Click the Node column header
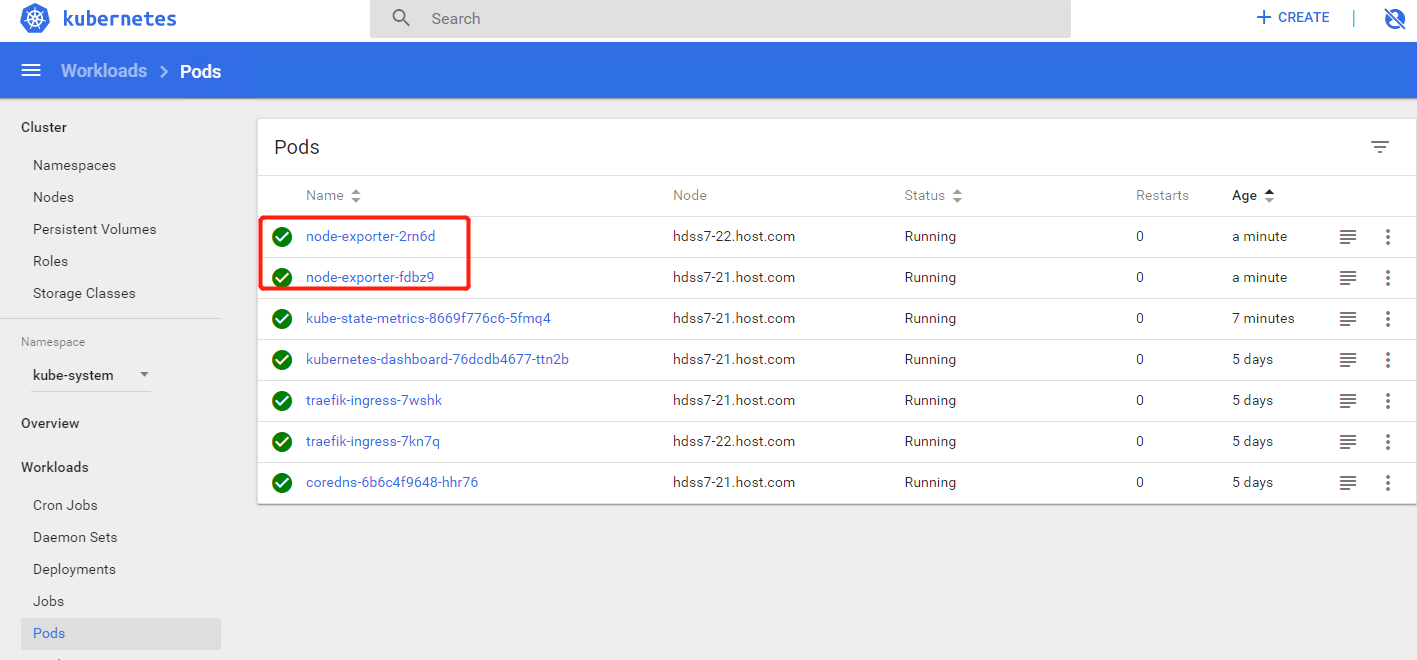 click(x=690, y=195)
